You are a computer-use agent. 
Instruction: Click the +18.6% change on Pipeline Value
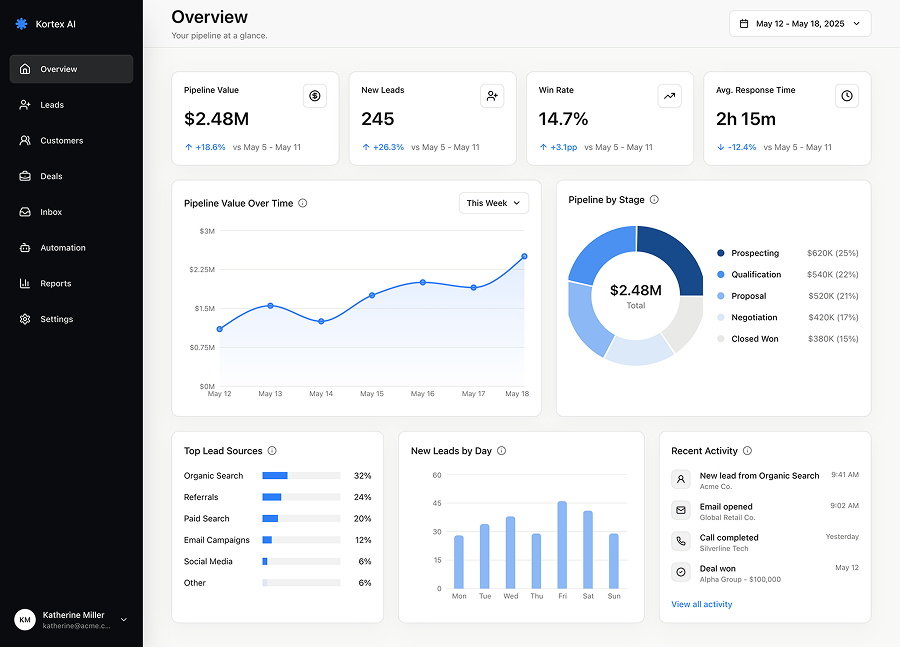[x=205, y=147]
